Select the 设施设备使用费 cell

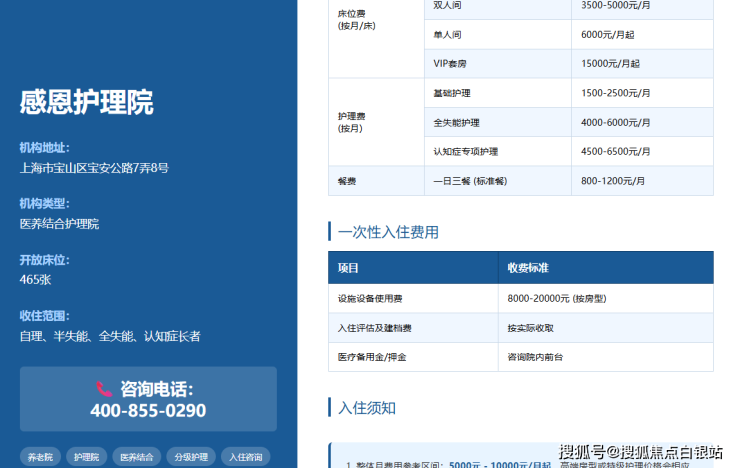413,299
